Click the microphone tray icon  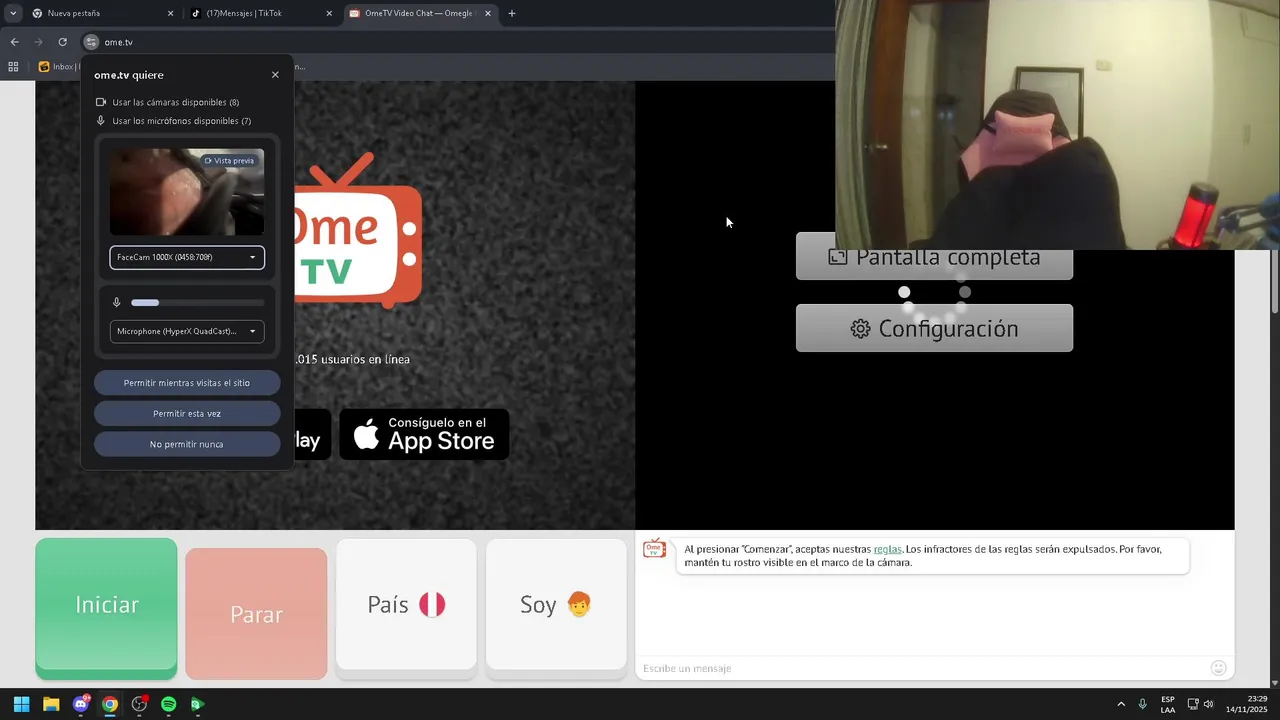1143,704
